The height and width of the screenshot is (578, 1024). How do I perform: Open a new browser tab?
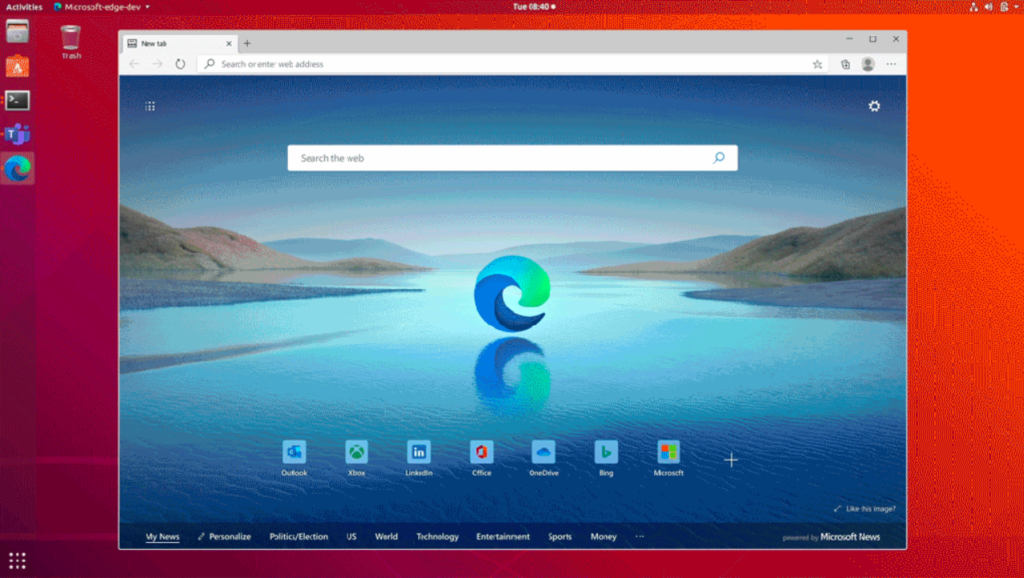click(247, 43)
